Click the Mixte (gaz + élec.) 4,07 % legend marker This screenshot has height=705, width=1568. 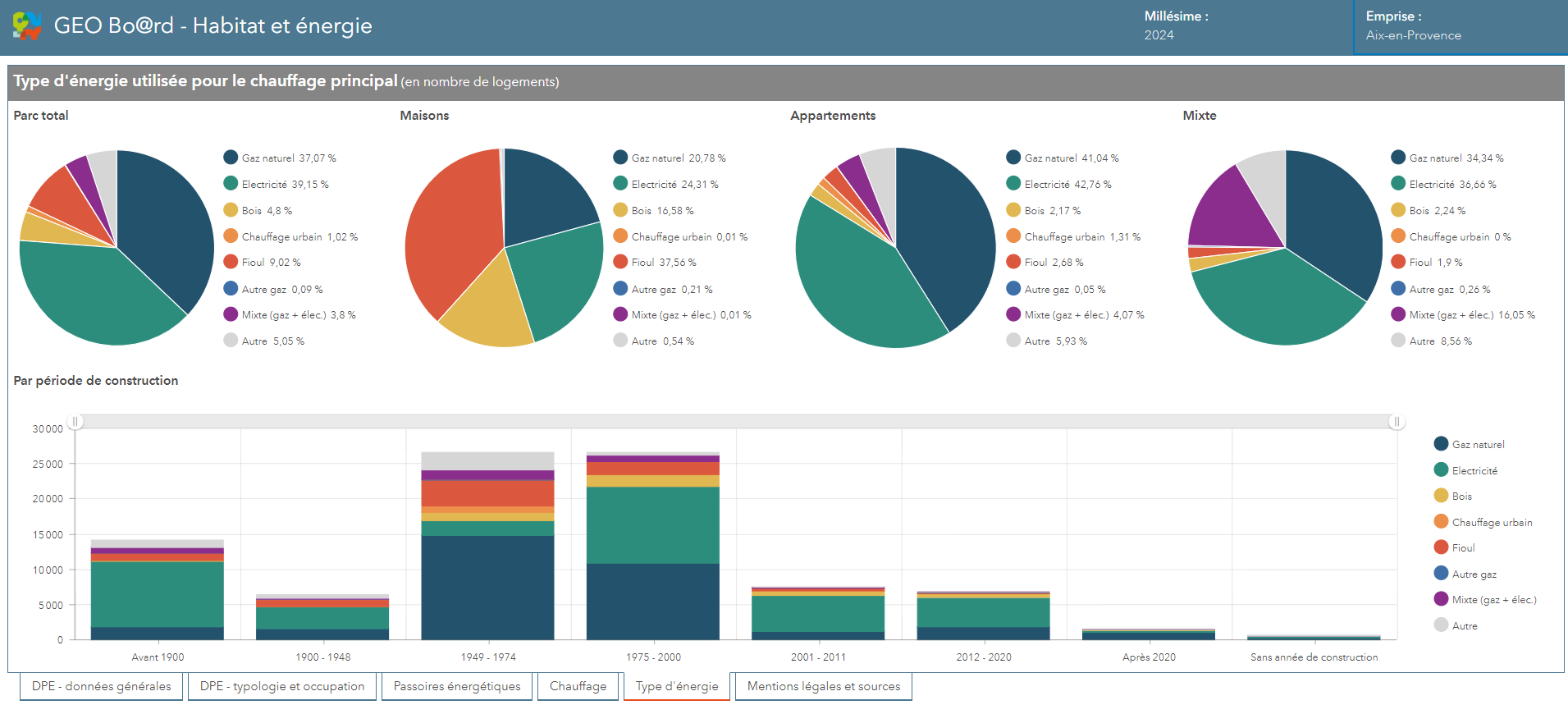click(x=1013, y=314)
